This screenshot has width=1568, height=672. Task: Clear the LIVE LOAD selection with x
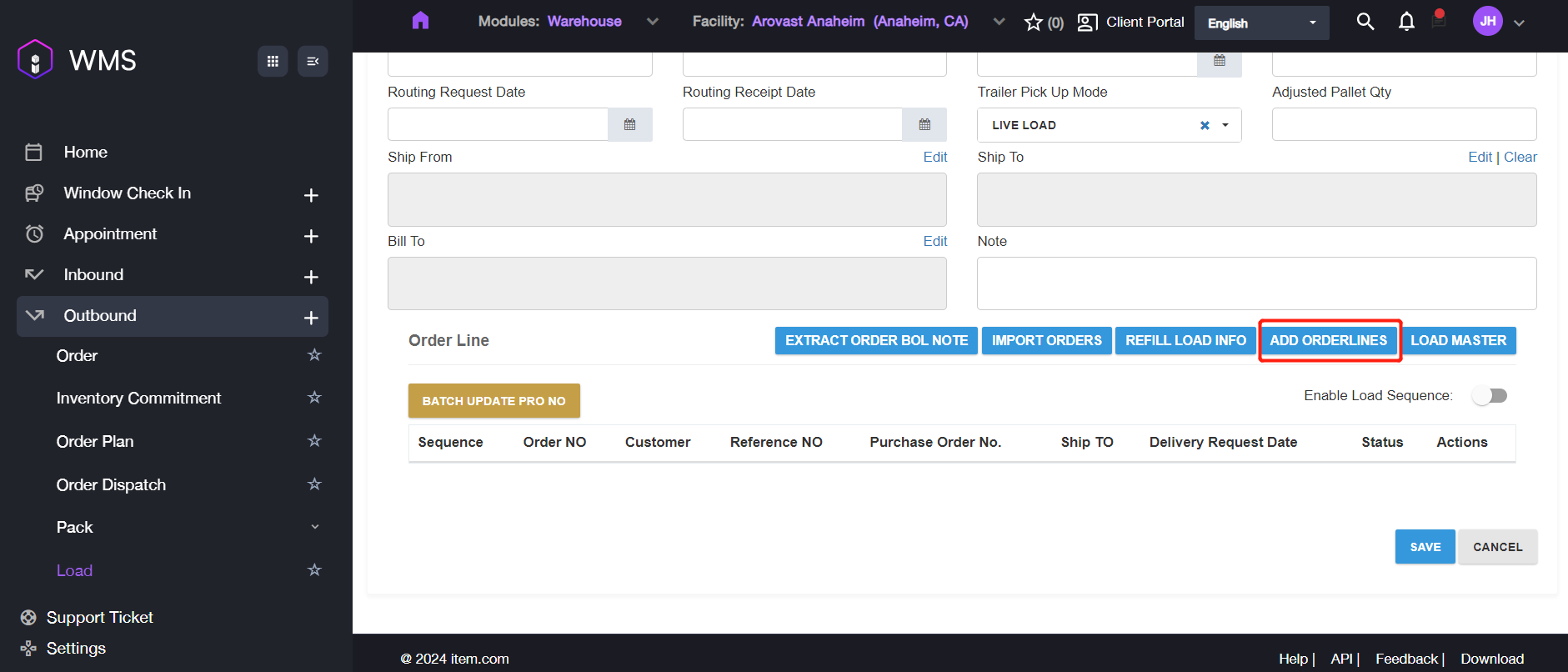click(1205, 125)
